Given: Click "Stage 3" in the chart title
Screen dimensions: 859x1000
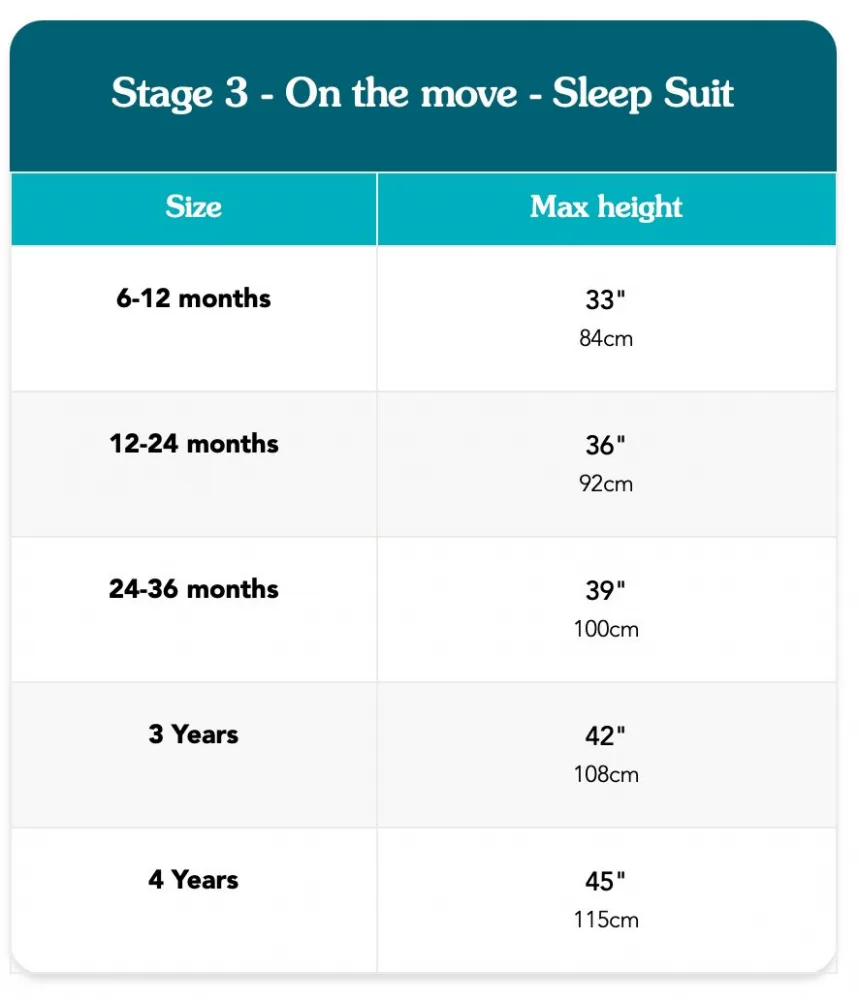Looking at the screenshot, I should [x=179, y=94].
